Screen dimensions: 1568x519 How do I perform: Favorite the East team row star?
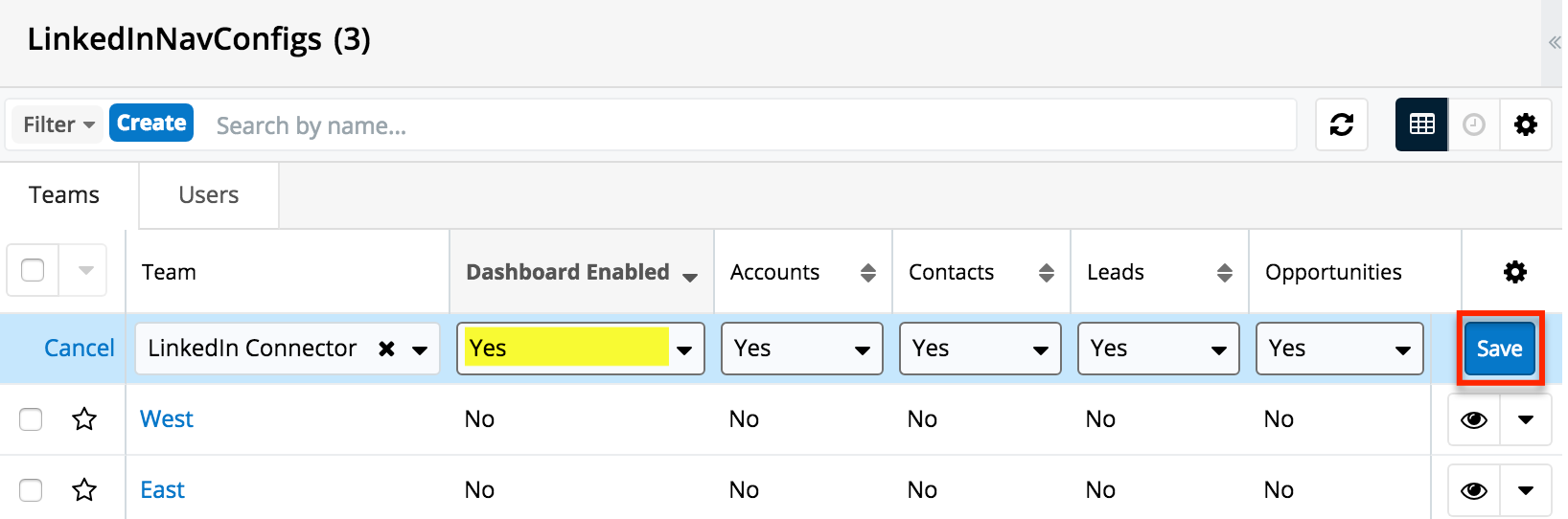[x=84, y=490]
